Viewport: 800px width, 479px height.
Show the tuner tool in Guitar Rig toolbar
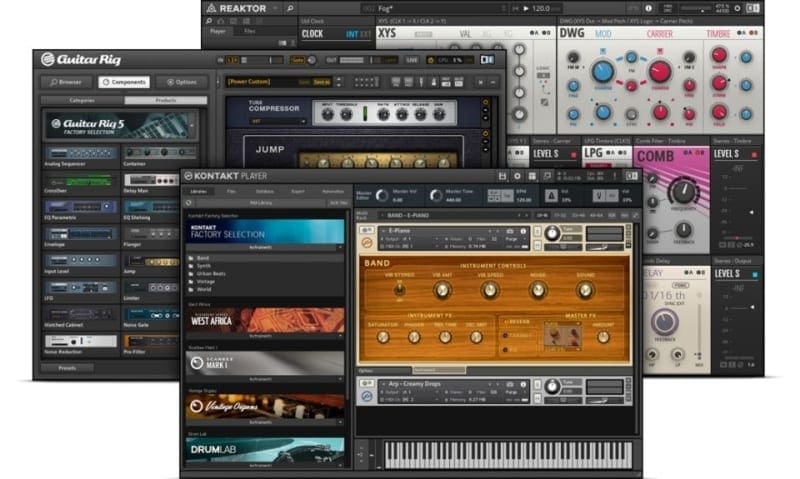point(421,82)
